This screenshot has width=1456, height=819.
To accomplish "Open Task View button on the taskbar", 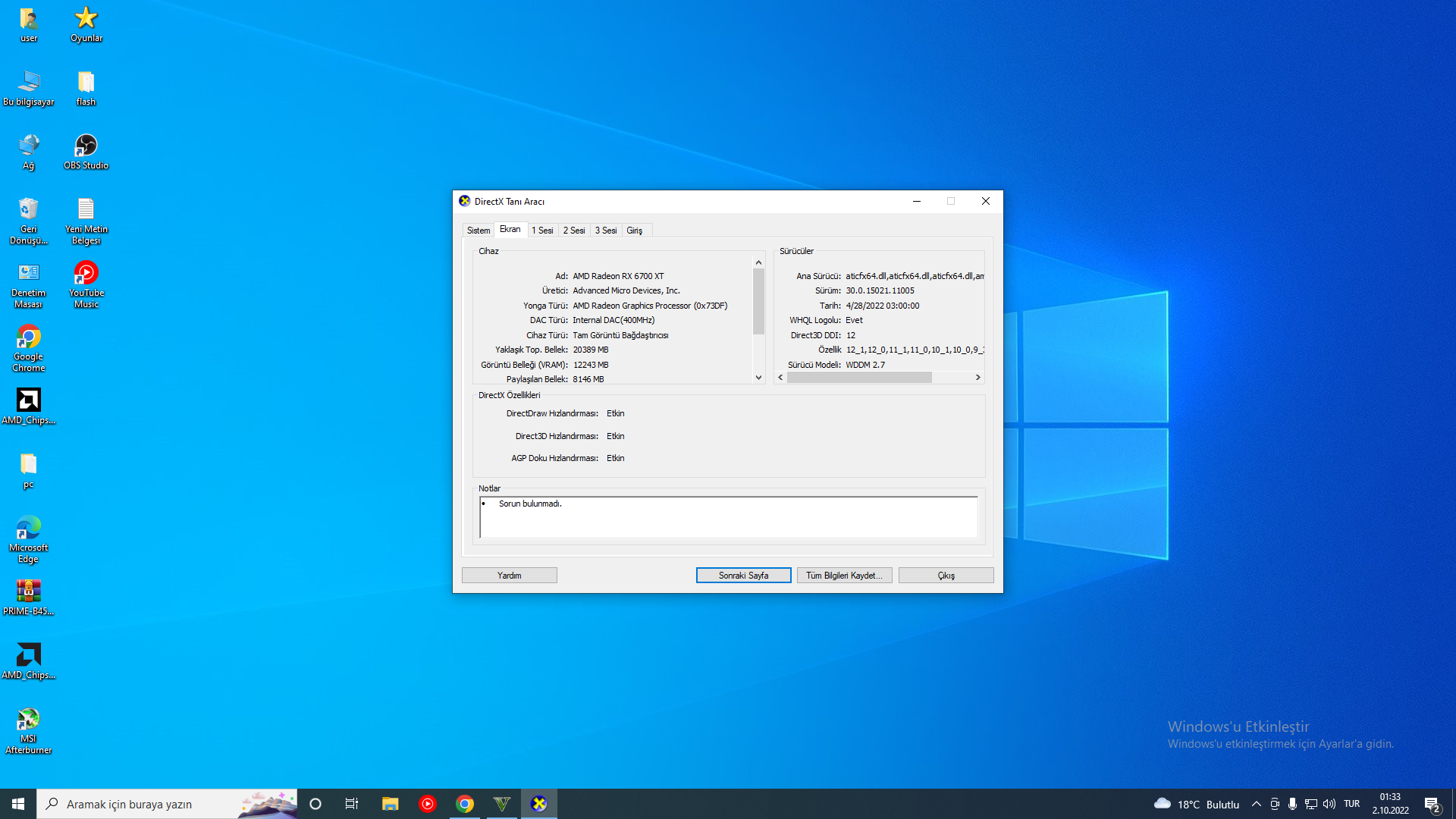I will [x=352, y=804].
